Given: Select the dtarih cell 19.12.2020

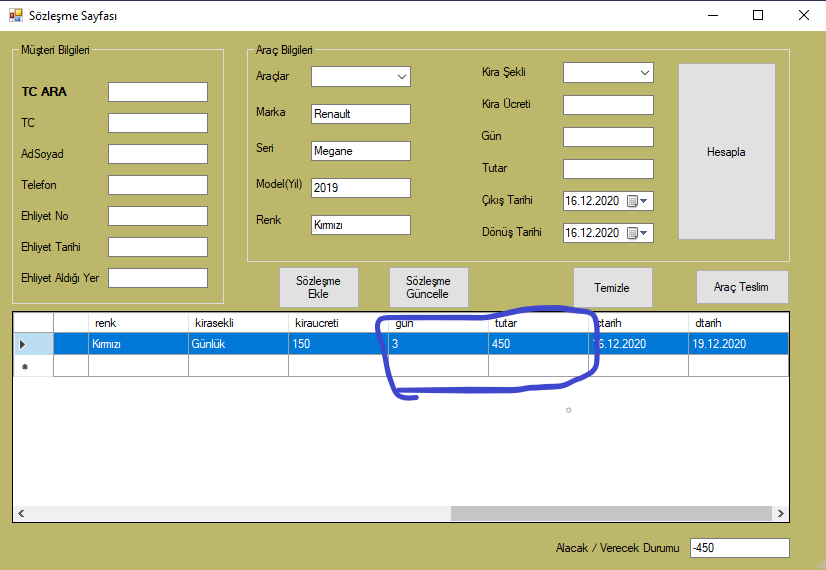Looking at the screenshot, I should [739, 345].
